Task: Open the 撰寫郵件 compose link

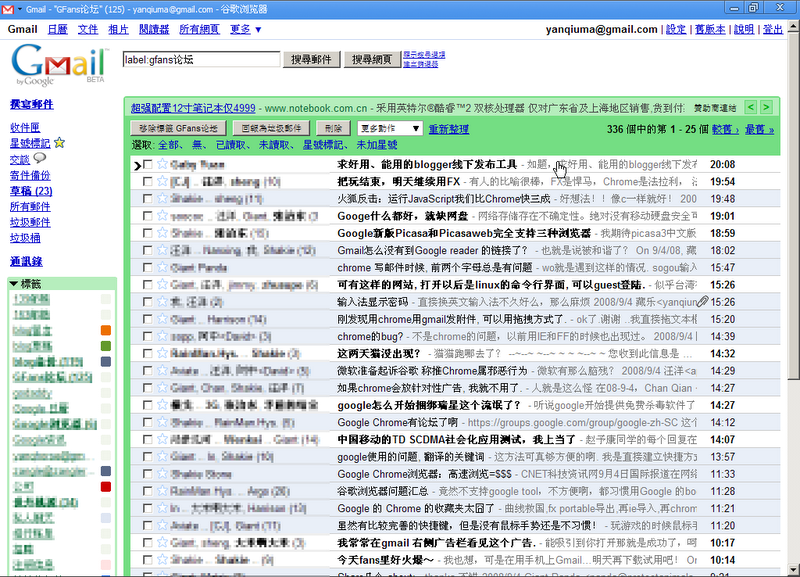Action: [32, 104]
